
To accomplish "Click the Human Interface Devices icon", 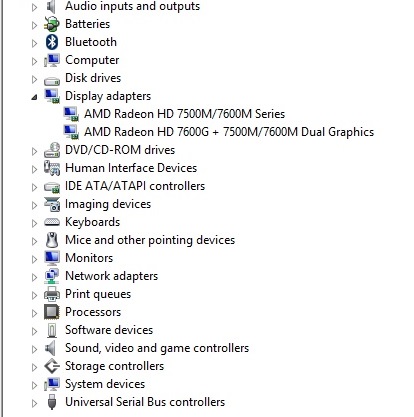I will (x=52, y=168).
